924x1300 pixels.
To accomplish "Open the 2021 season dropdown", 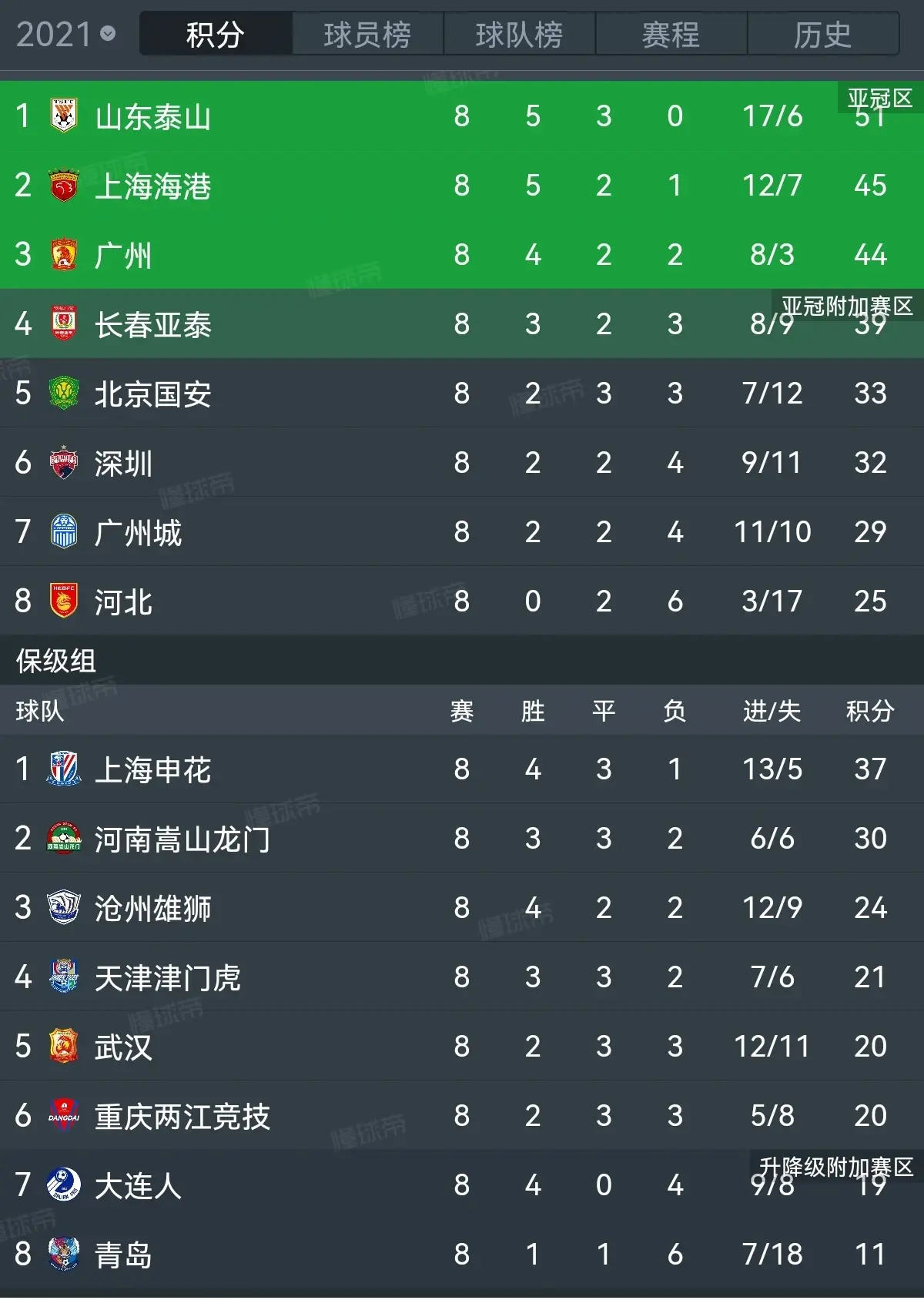I will click(x=65, y=34).
